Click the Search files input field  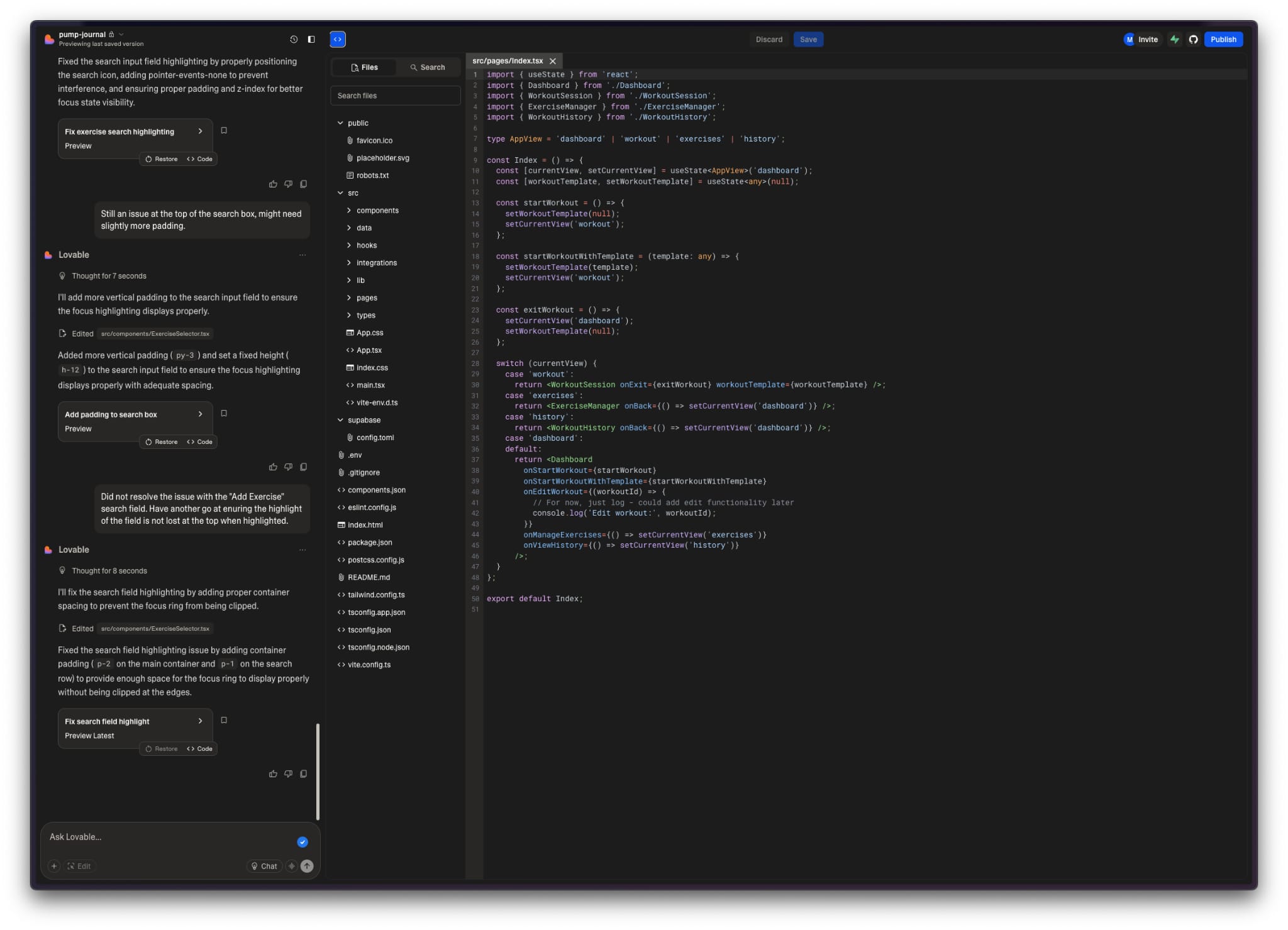[x=395, y=96]
